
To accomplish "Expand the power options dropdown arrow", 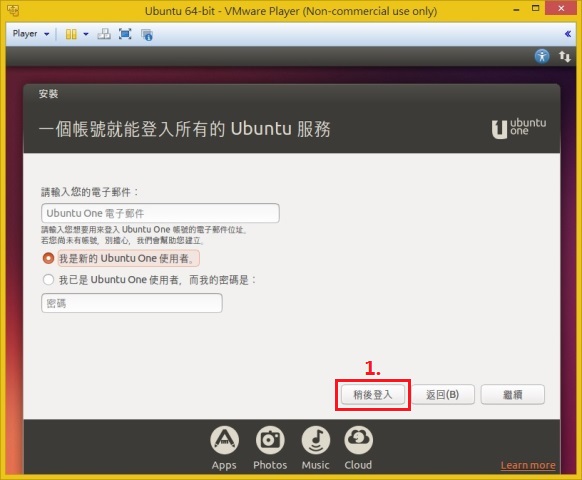I will pos(86,34).
